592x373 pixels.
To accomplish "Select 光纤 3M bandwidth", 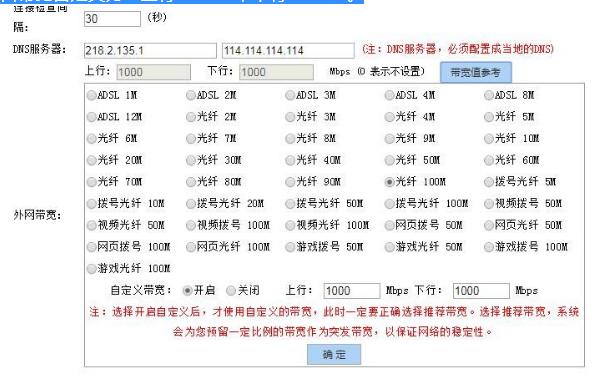I will (x=290, y=117).
